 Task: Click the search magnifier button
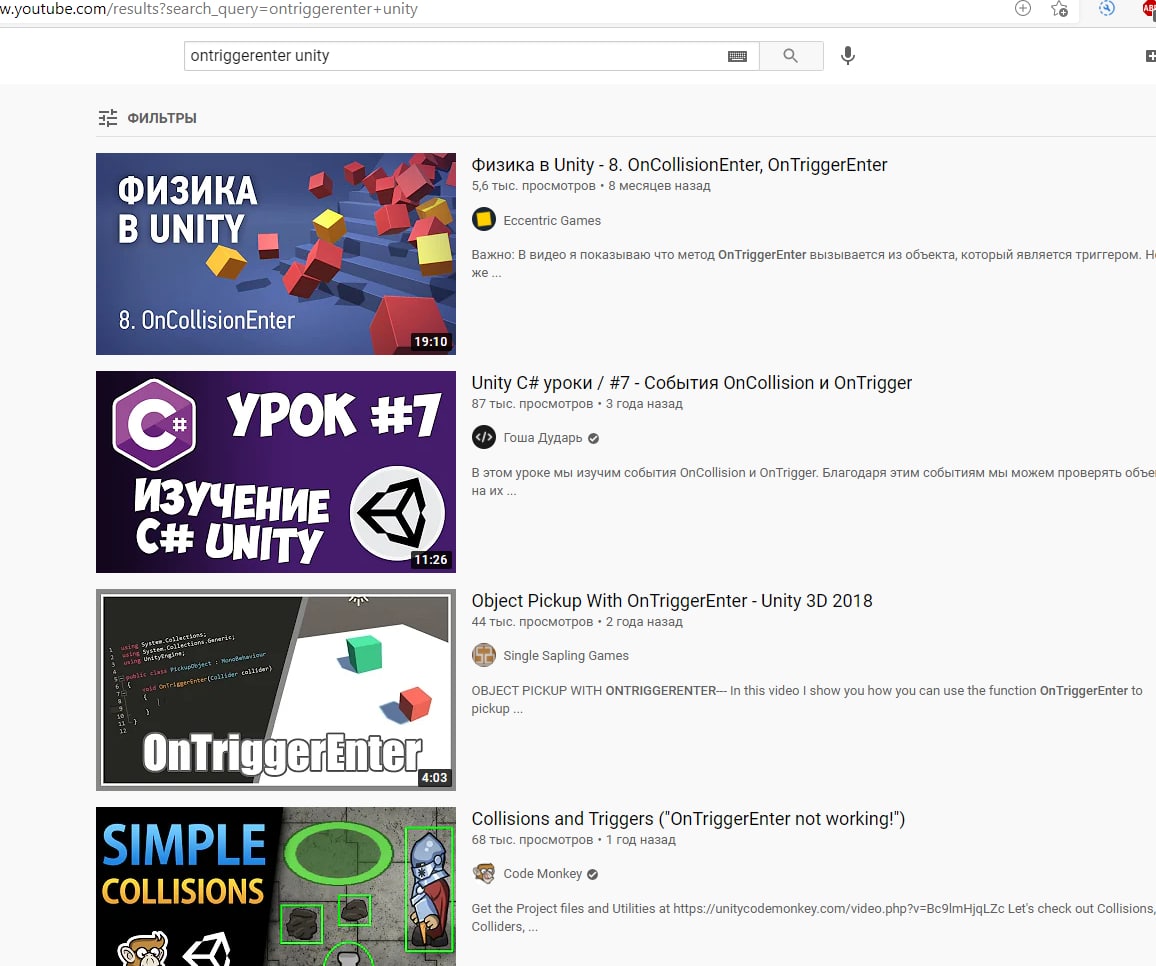(x=790, y=56)
